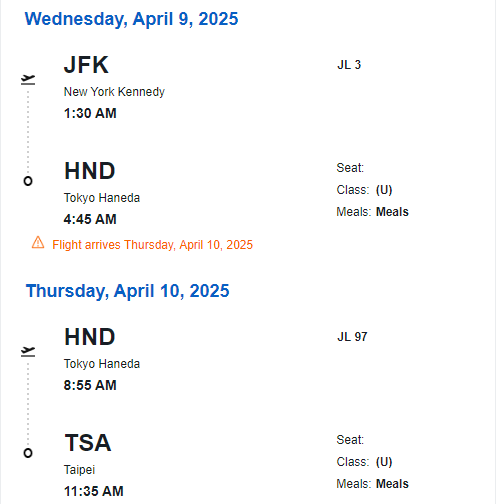
Task: Click the TSA airport code
Action: [x=88, y=443]
